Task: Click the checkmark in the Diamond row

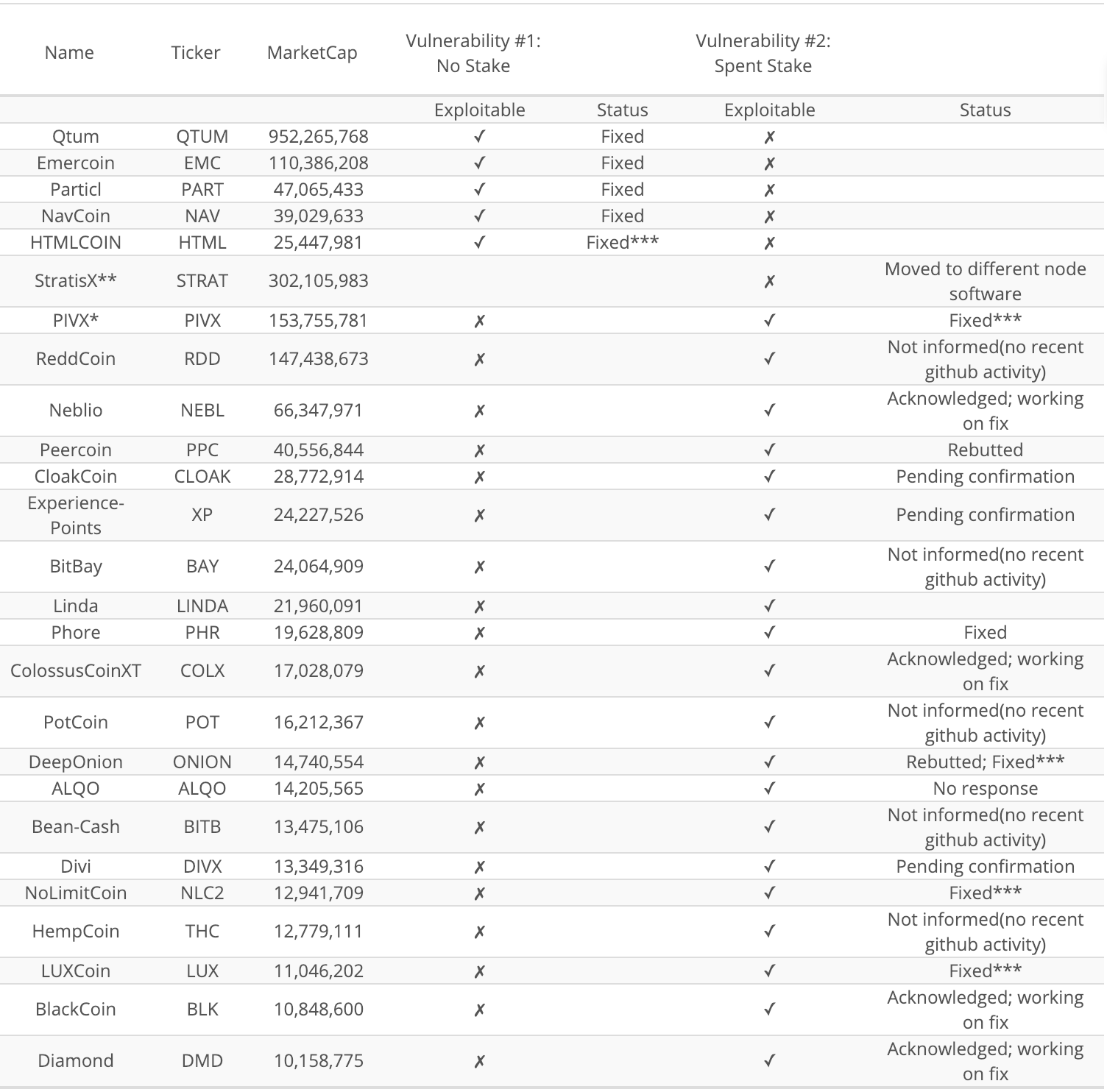Action: [769, 1060]
